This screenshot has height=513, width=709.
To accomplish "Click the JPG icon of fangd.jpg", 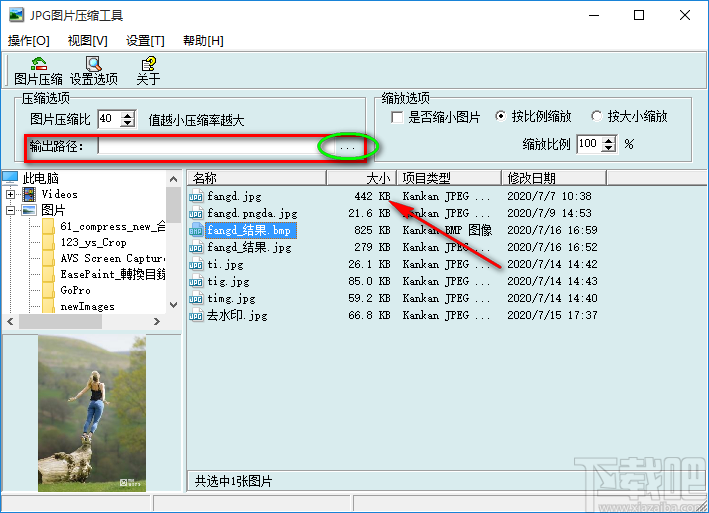I will [196, 196].
